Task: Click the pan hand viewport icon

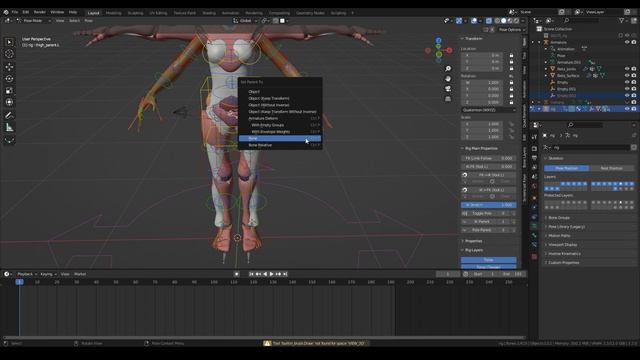Action: click(x=448, y=78)
